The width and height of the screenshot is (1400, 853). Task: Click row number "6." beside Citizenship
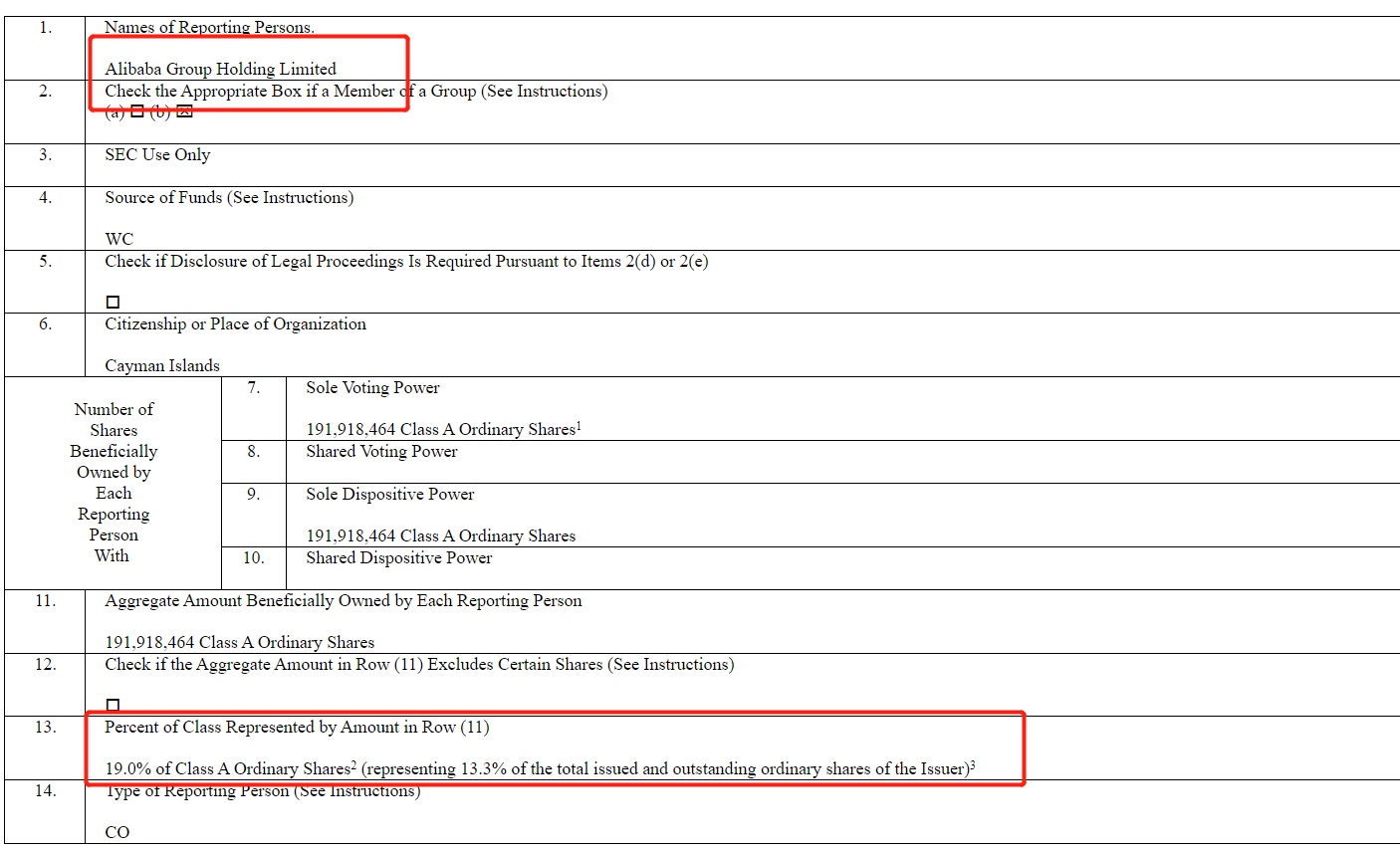(x=45, y=324)
